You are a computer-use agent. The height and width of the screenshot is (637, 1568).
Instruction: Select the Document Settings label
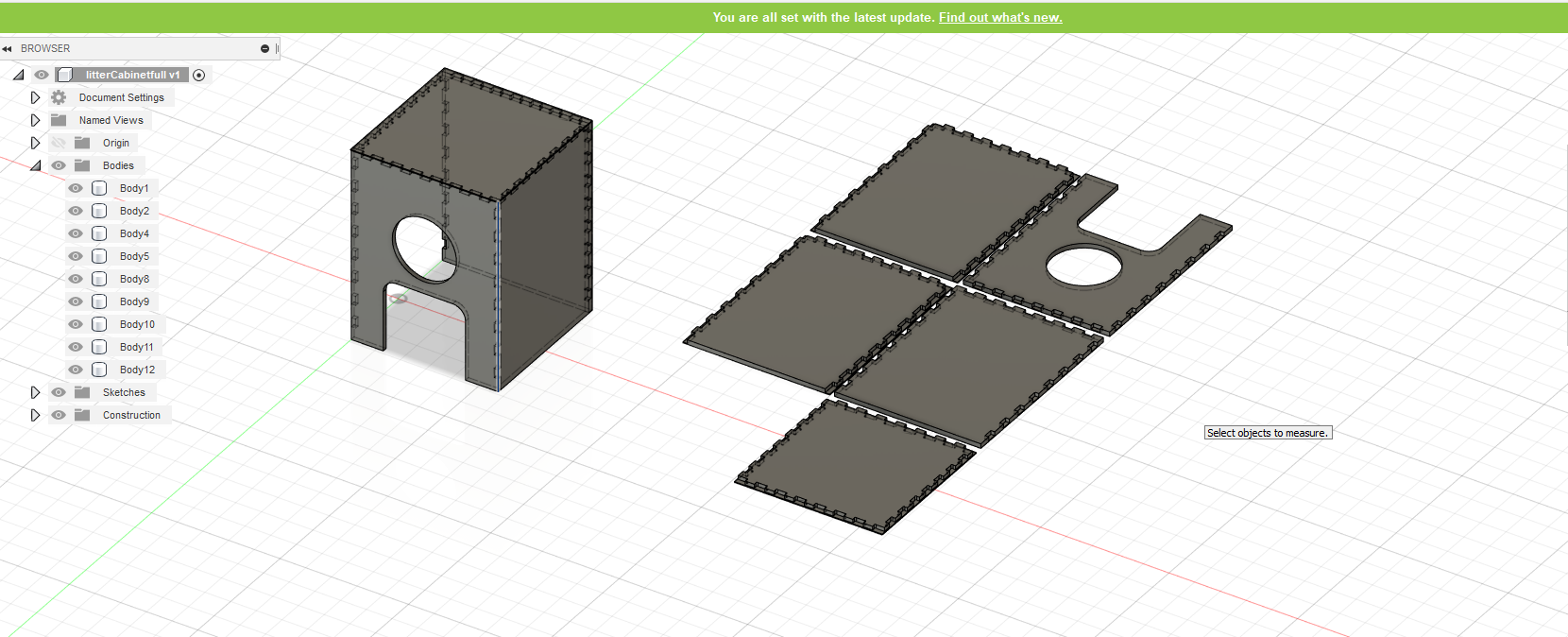[x=121, y=97]
